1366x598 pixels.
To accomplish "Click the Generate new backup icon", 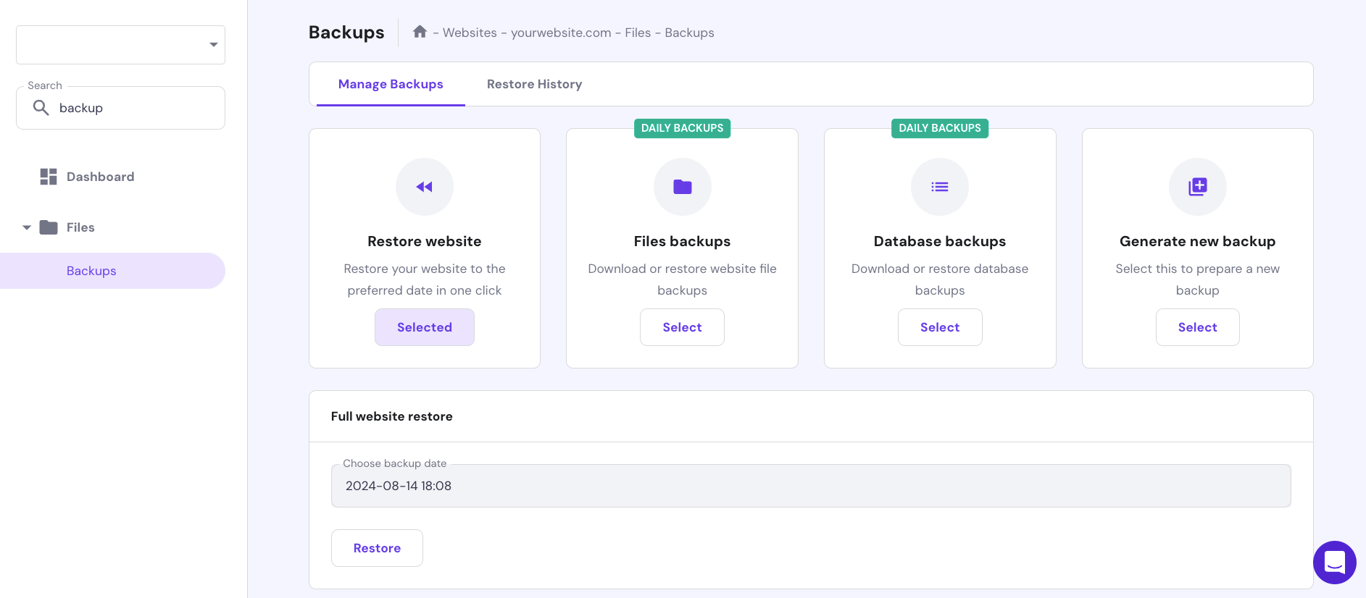I will pos(1197,186).
